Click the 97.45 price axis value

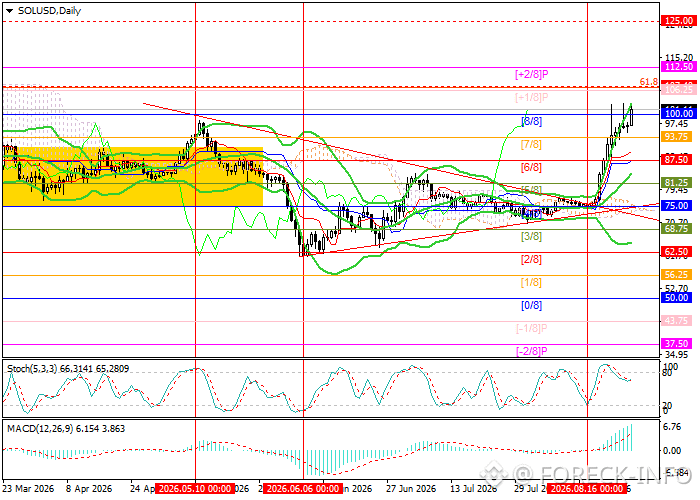click(677, 124)
